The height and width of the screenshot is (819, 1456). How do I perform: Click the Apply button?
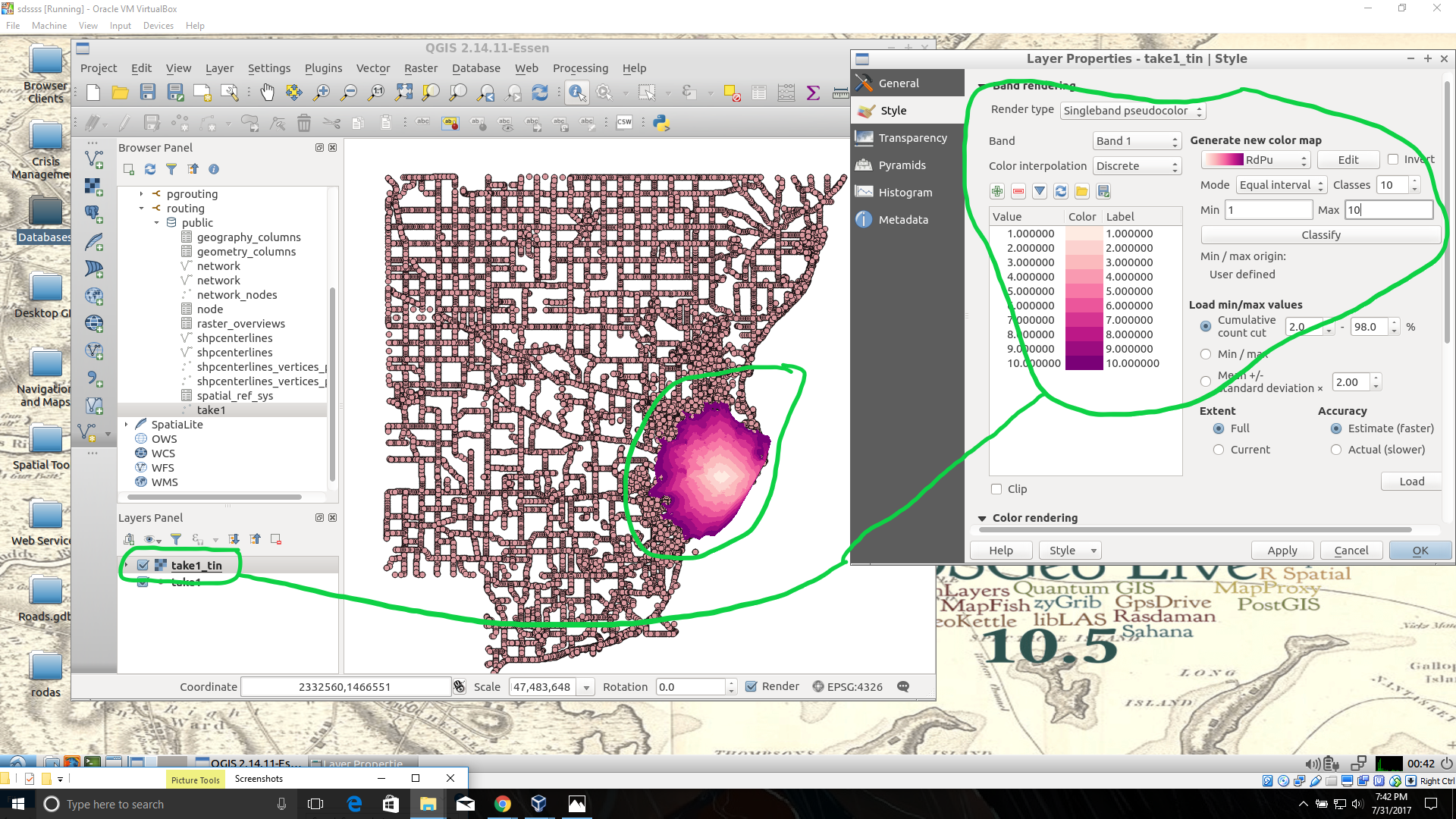coord(1282,551)
